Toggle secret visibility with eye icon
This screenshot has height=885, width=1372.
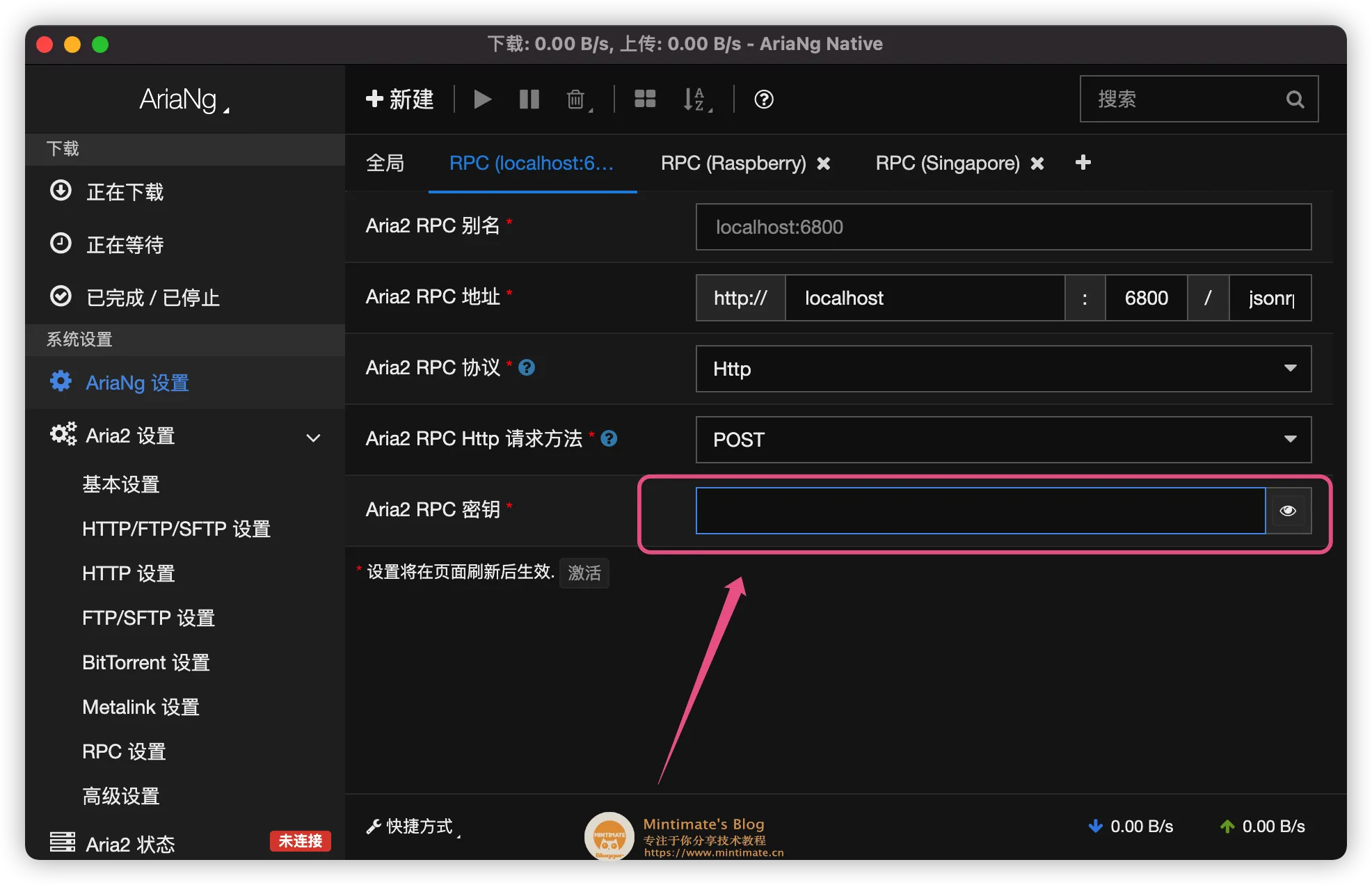1289,511
